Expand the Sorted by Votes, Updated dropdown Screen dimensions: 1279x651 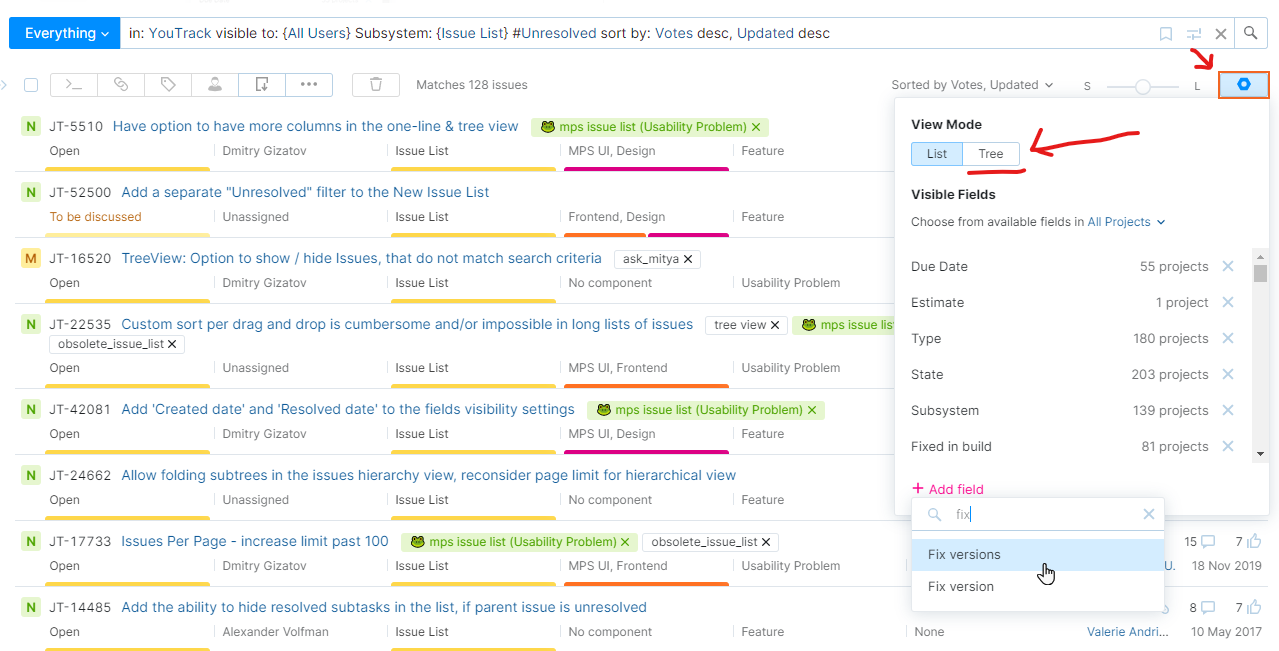click(972, 85)
